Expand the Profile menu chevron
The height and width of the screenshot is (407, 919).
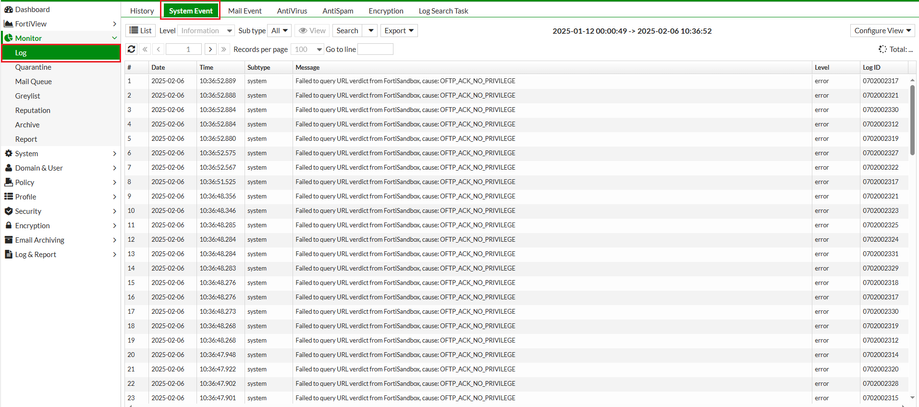(x=114, y=196)
